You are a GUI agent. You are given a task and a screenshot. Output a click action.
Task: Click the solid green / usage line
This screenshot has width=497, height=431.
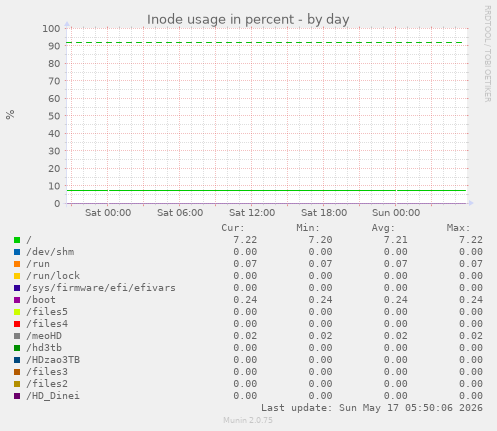(266, 191)
